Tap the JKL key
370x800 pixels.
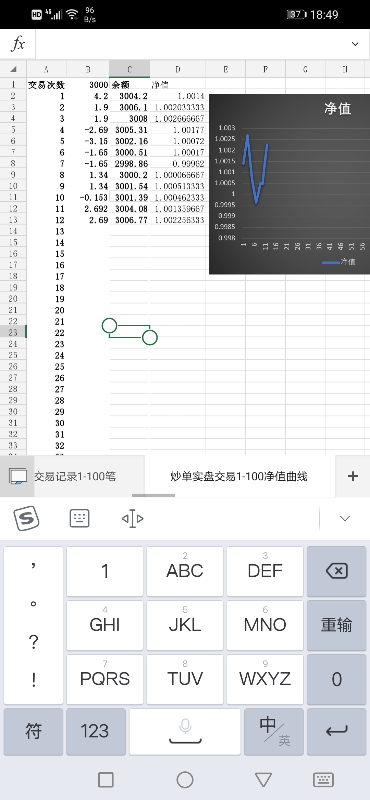click(185, 625)
